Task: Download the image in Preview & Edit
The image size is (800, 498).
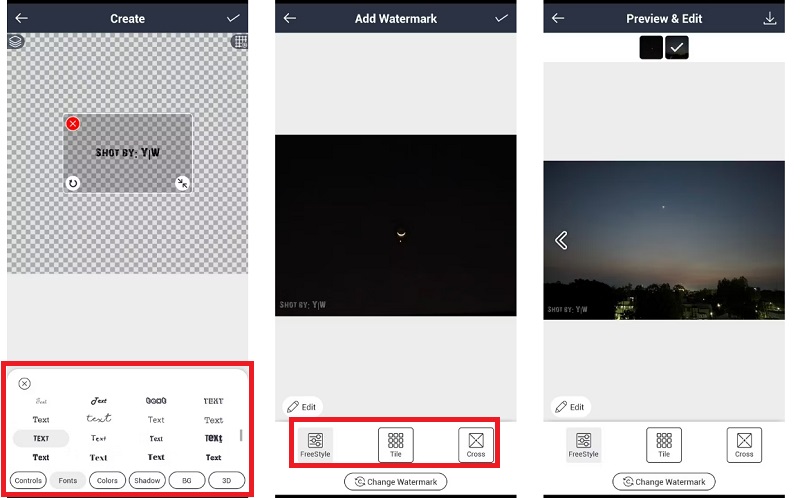Action: 770,19
